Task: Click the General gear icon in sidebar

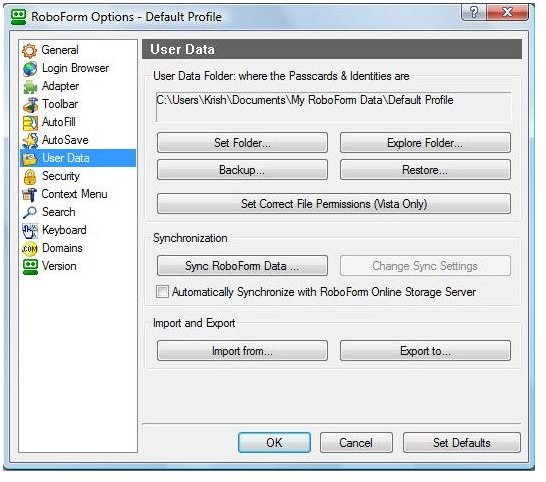Action: 30,50
